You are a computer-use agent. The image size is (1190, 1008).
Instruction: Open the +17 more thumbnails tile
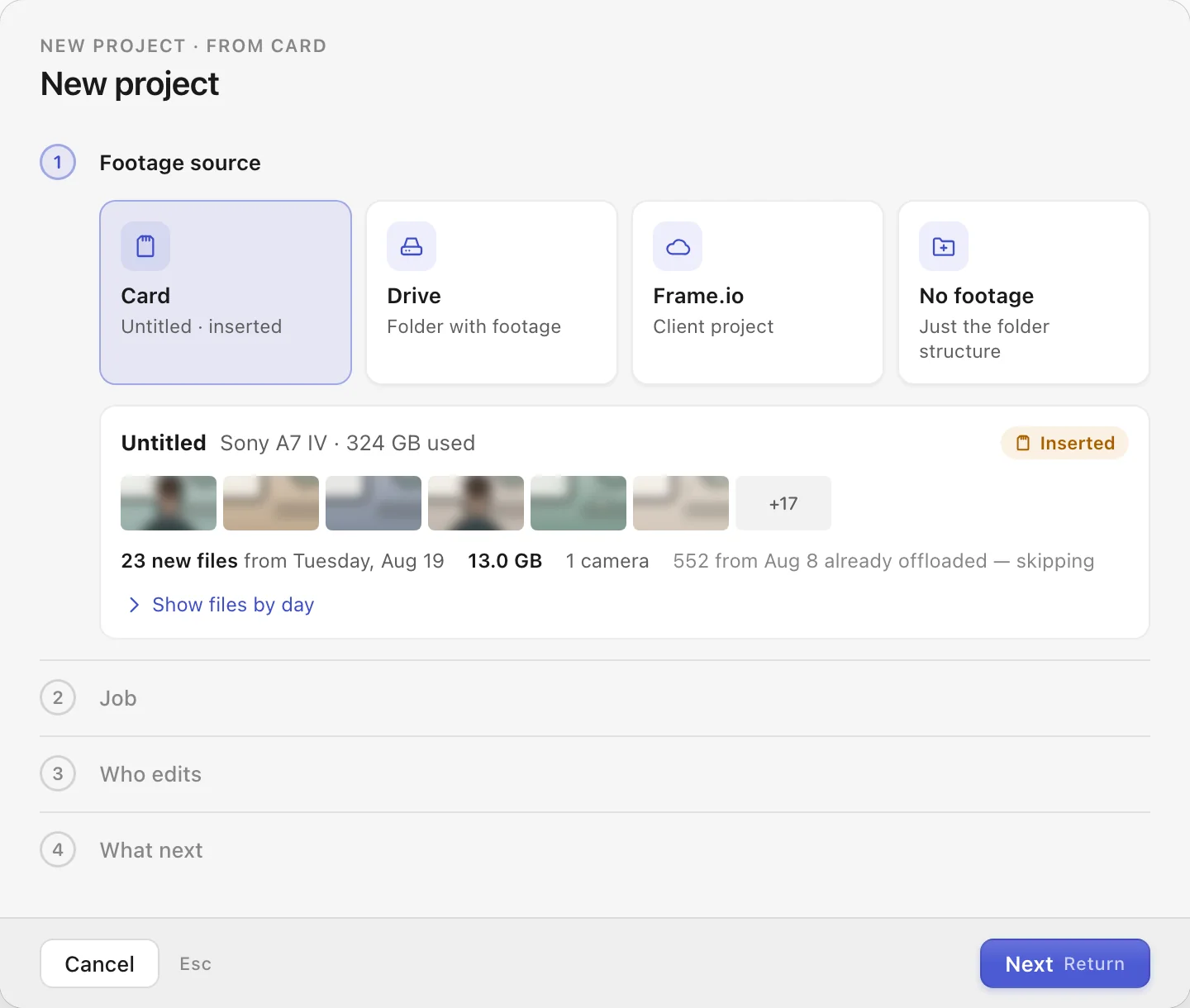tap(783, 503)
